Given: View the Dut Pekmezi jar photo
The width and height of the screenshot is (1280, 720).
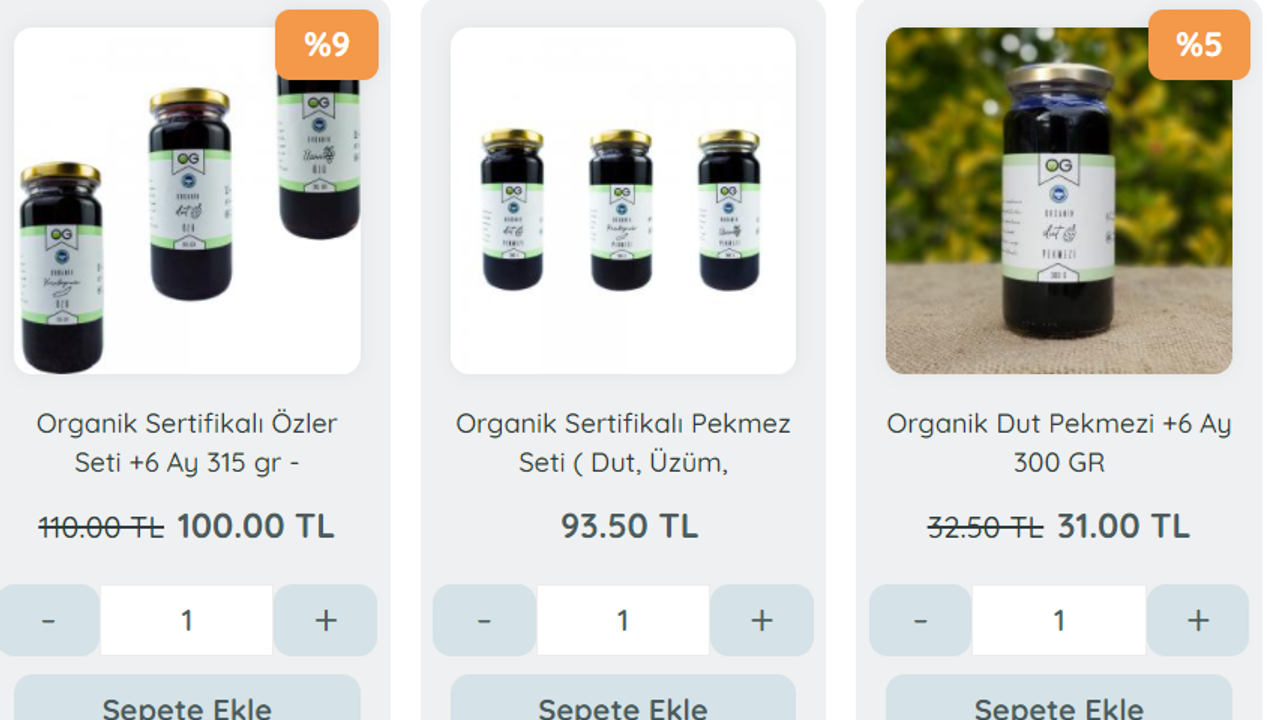Looking at the screenshot, I should pyautogui.click(x=1059, y=201).
